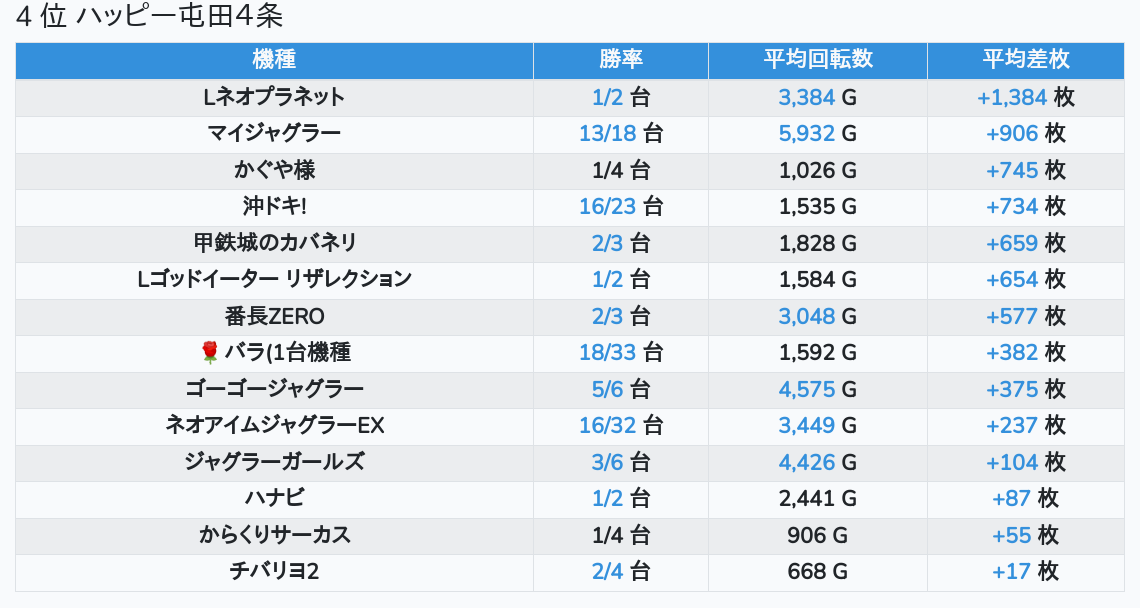This screenshot has height=608, width=1140.
Task: Click the 3,048 rotations link for 番長ZERO
Action: (x=807, y=316)
